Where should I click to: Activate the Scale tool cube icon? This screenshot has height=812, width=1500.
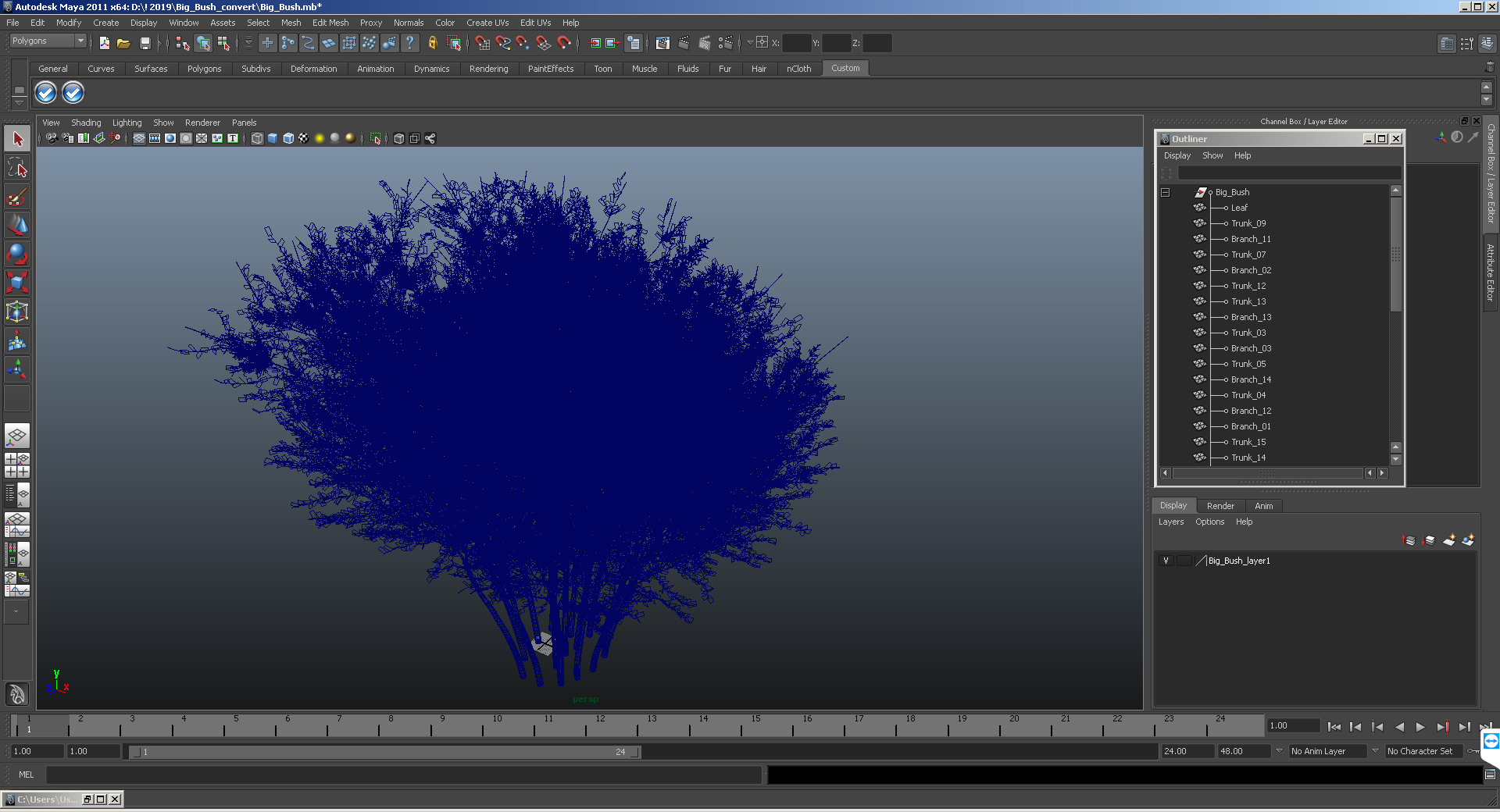17,282
